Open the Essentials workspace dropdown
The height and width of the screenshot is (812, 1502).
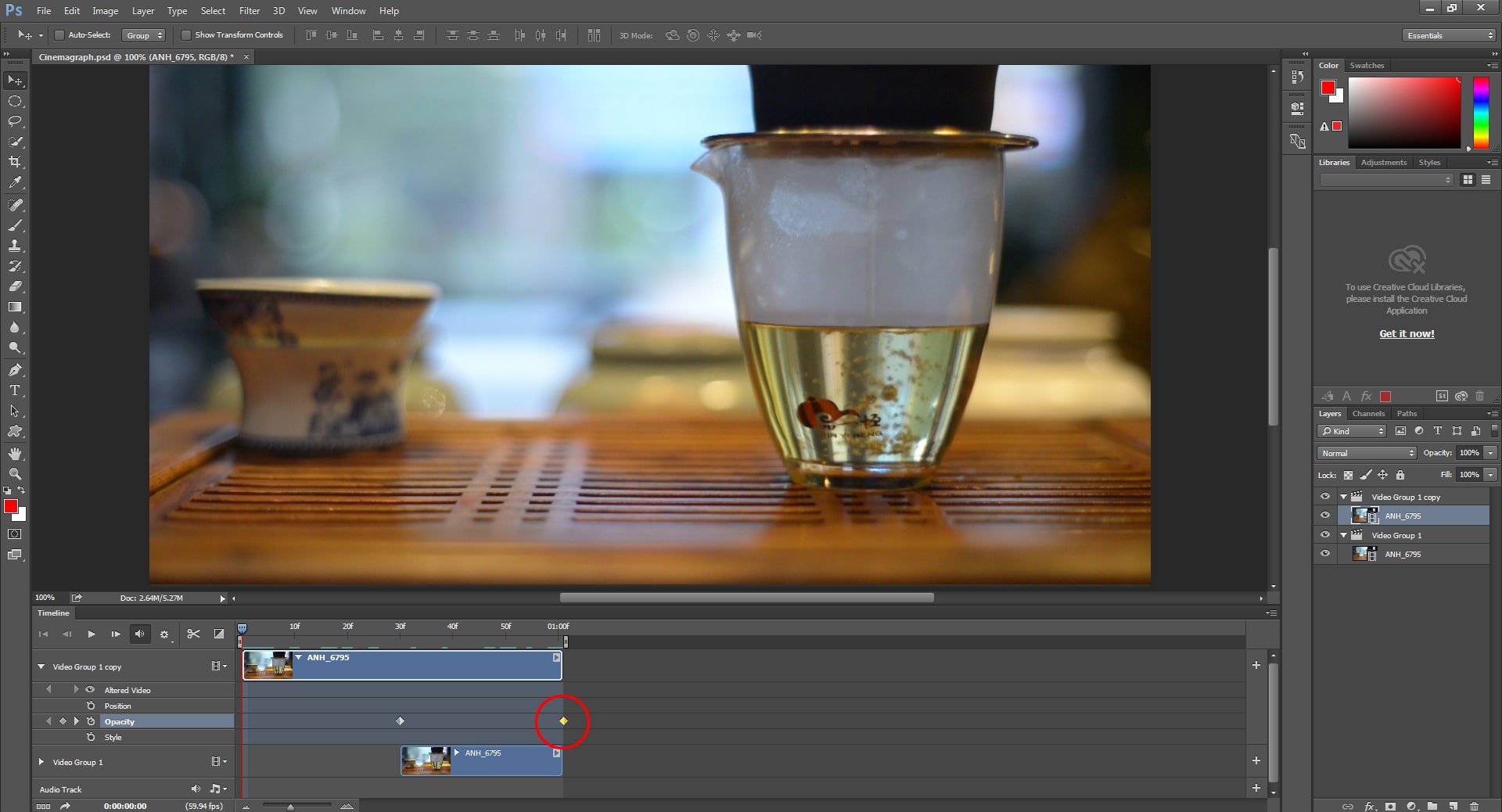point(1447,35)
